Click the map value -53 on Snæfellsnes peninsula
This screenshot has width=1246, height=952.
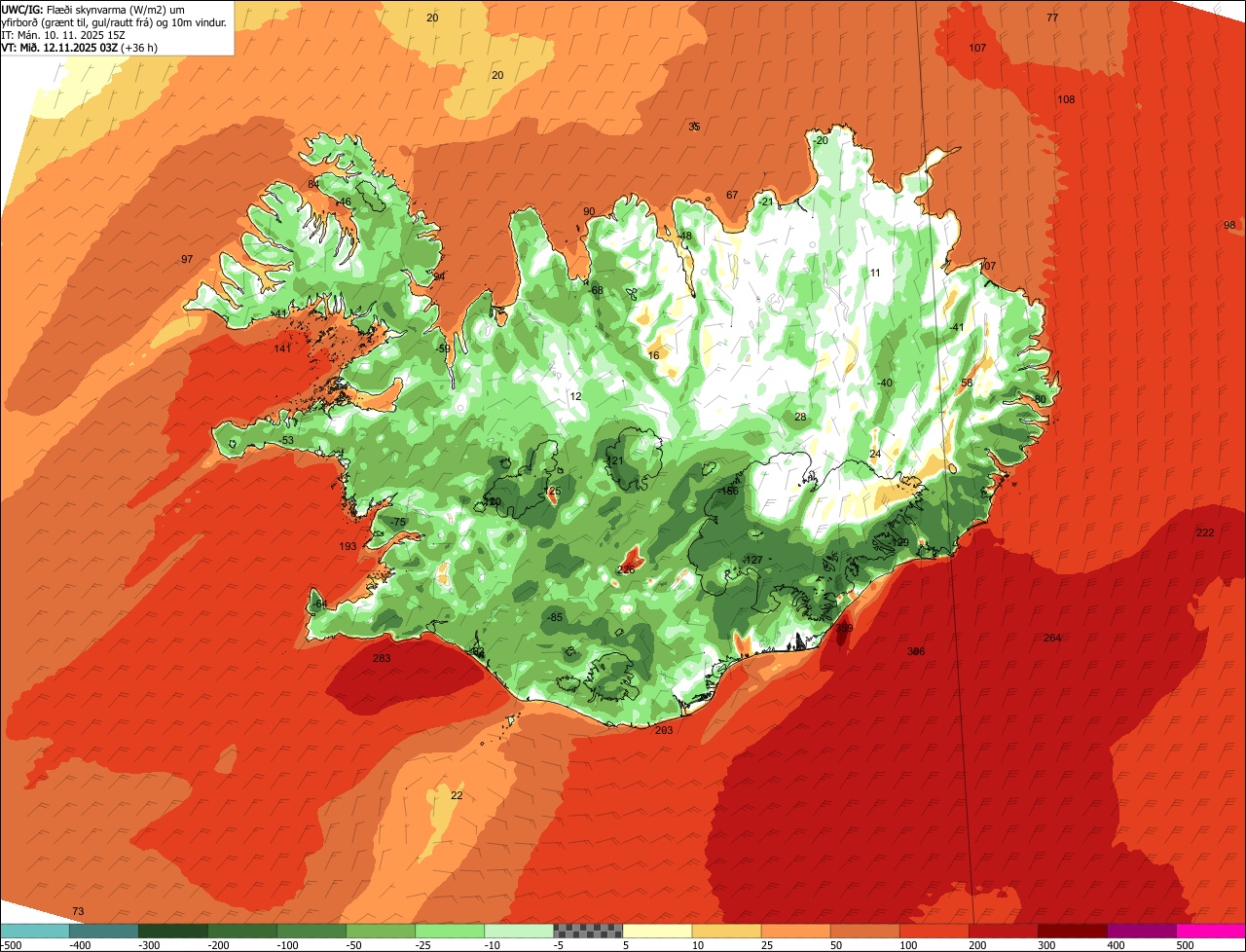pos(286,441)
